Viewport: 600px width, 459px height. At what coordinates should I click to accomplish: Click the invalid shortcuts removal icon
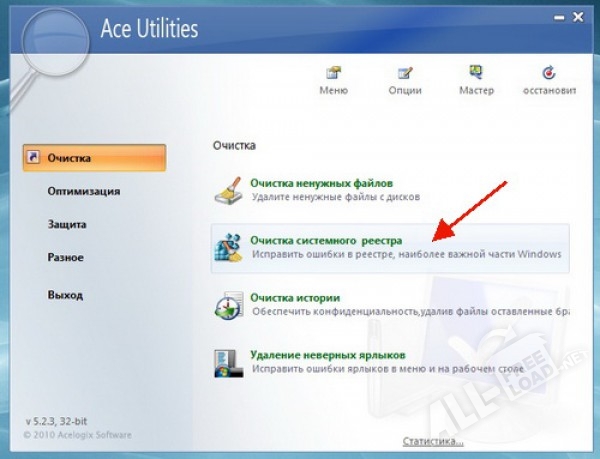pyautogui.click(x=230, y=361)
